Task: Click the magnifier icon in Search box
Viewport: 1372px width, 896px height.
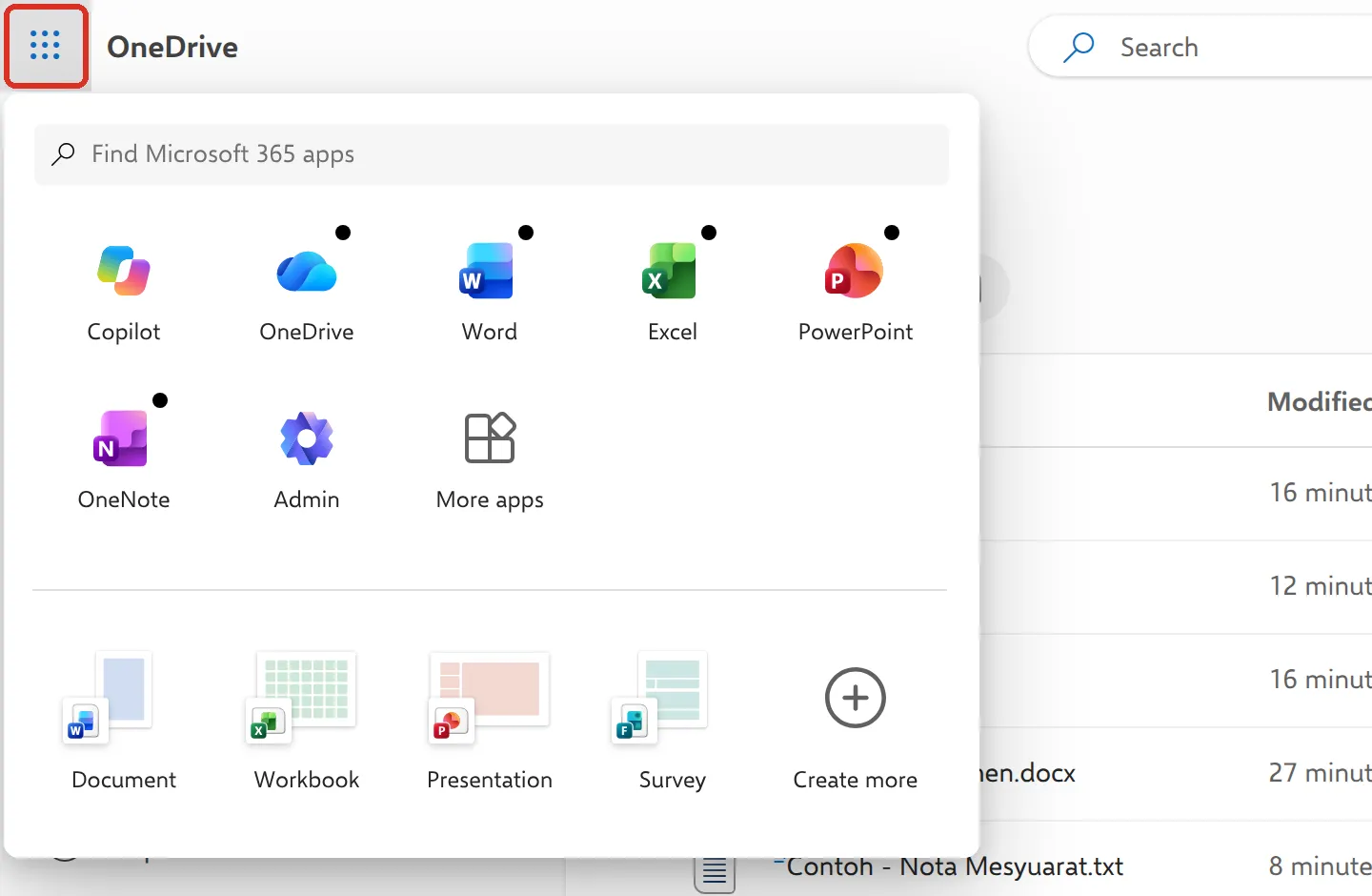Action: pos(1079,47)
